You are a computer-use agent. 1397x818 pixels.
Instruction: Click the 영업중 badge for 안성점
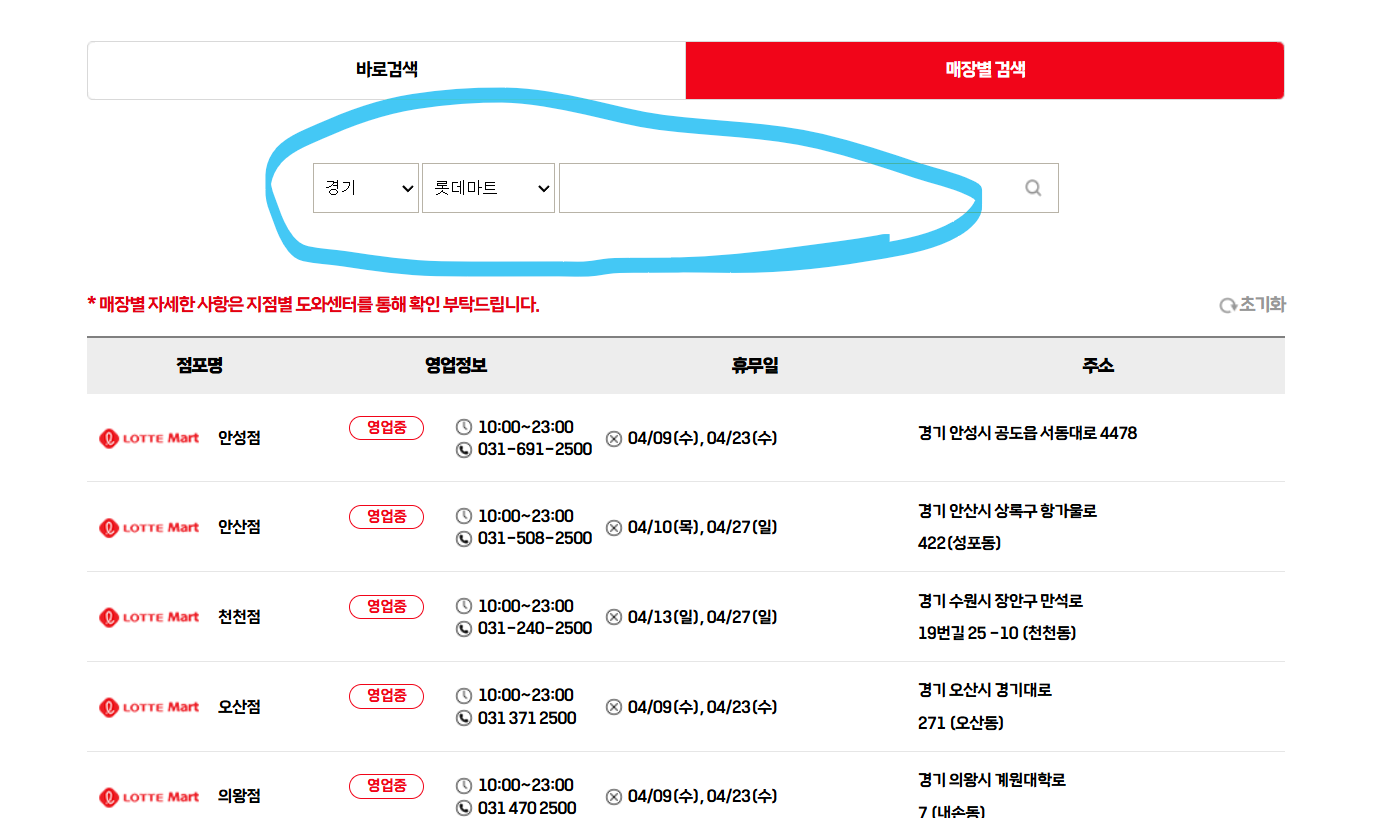pyautogui.click(x=386, y=428)
